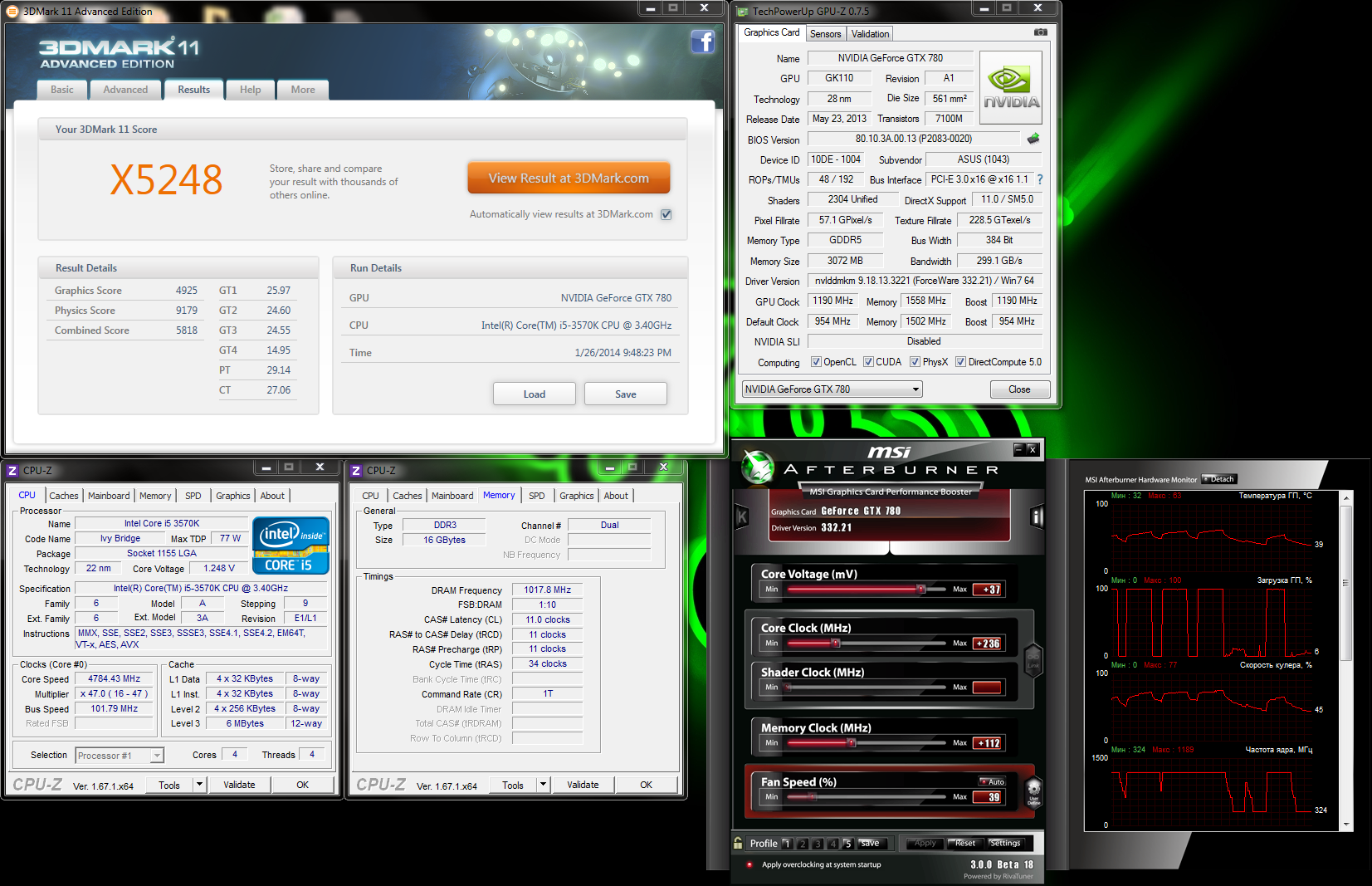Click the User Define fan gear icon
1372x886 pixels.
(1033, 791)
